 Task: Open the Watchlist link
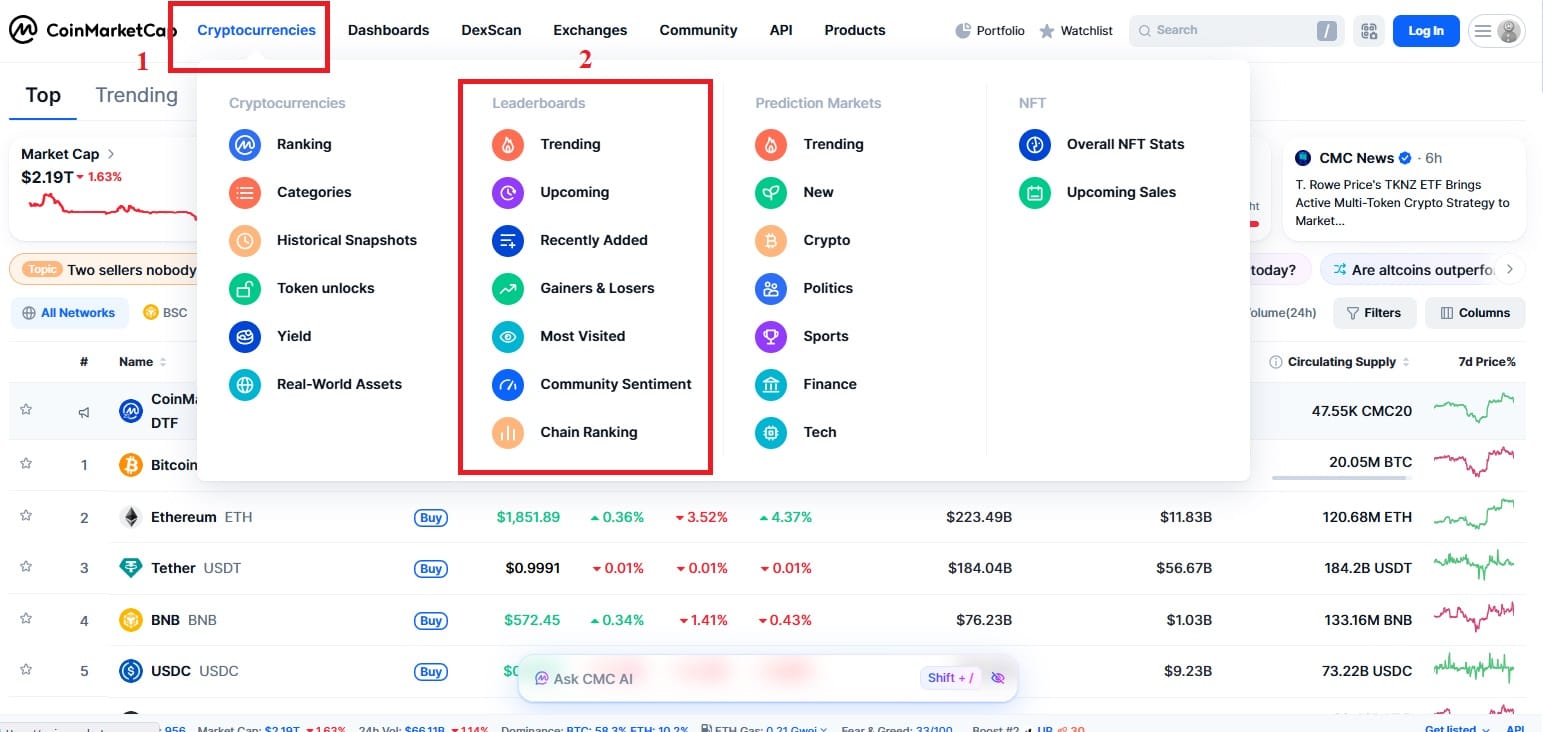[x=1076, y=31]
